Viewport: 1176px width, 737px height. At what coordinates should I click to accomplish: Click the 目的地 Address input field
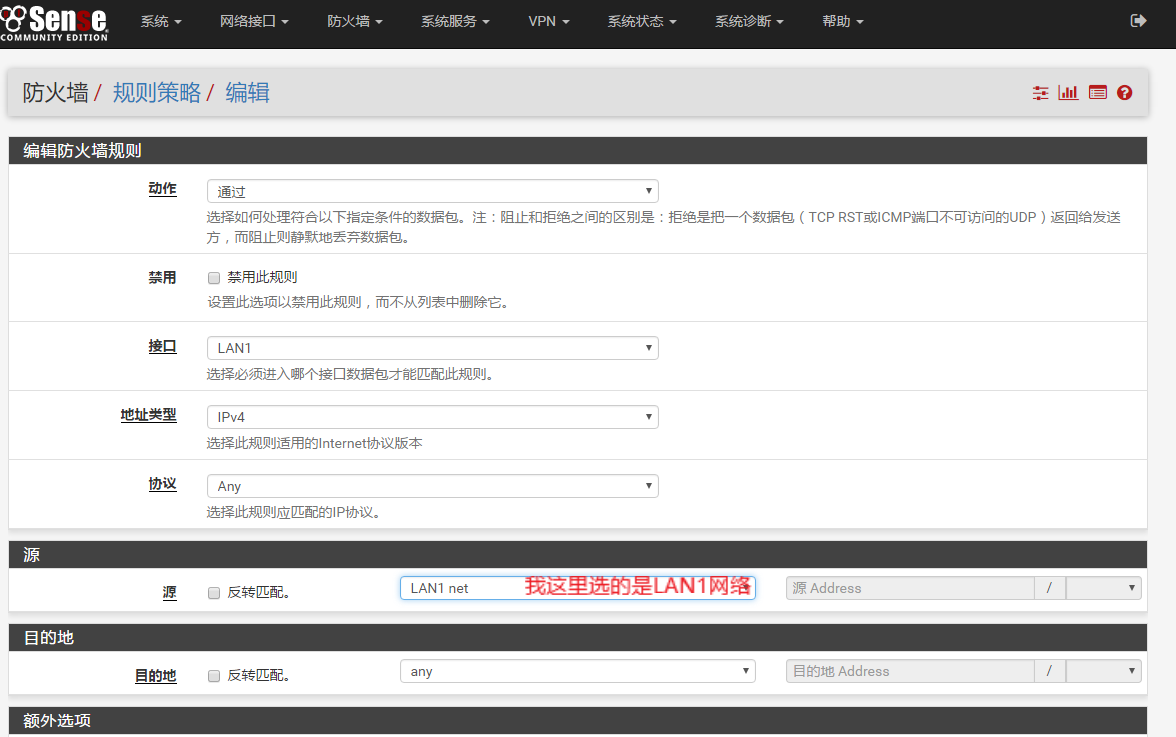pyautogui.click(x=909, y=672)
